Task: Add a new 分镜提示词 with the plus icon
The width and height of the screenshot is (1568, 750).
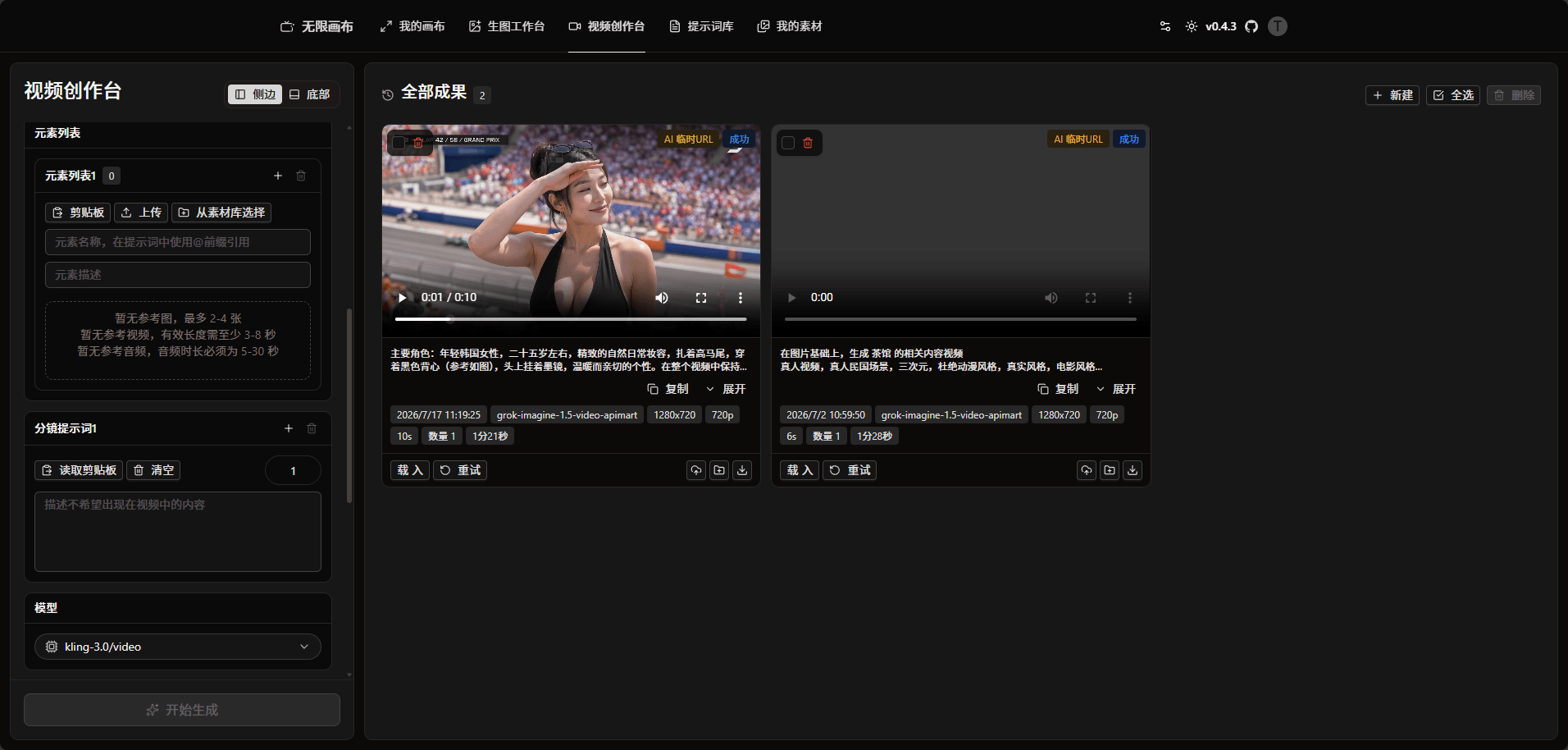Action: tap(289, 428)
